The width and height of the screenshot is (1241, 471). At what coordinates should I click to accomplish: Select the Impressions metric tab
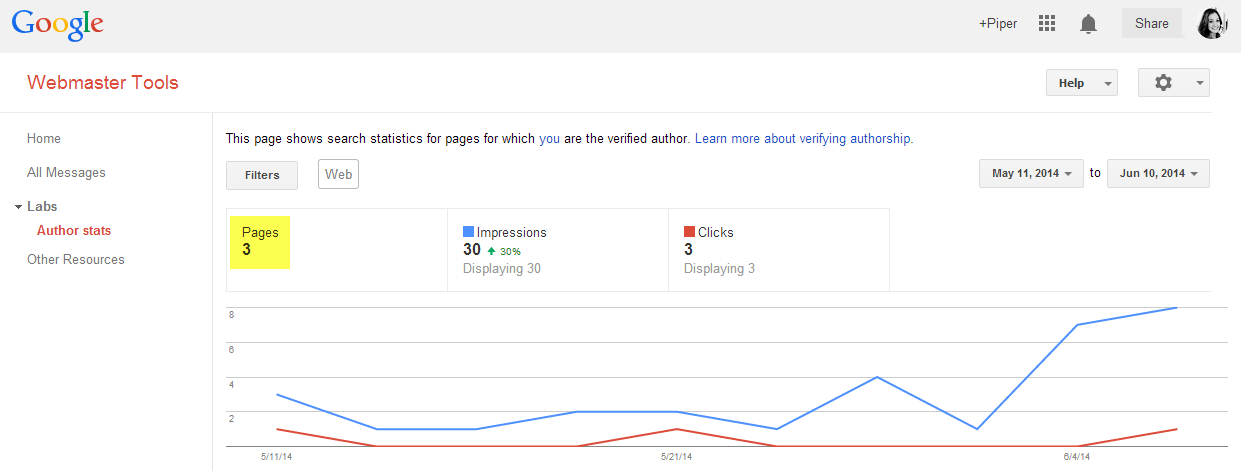(558, 250)
